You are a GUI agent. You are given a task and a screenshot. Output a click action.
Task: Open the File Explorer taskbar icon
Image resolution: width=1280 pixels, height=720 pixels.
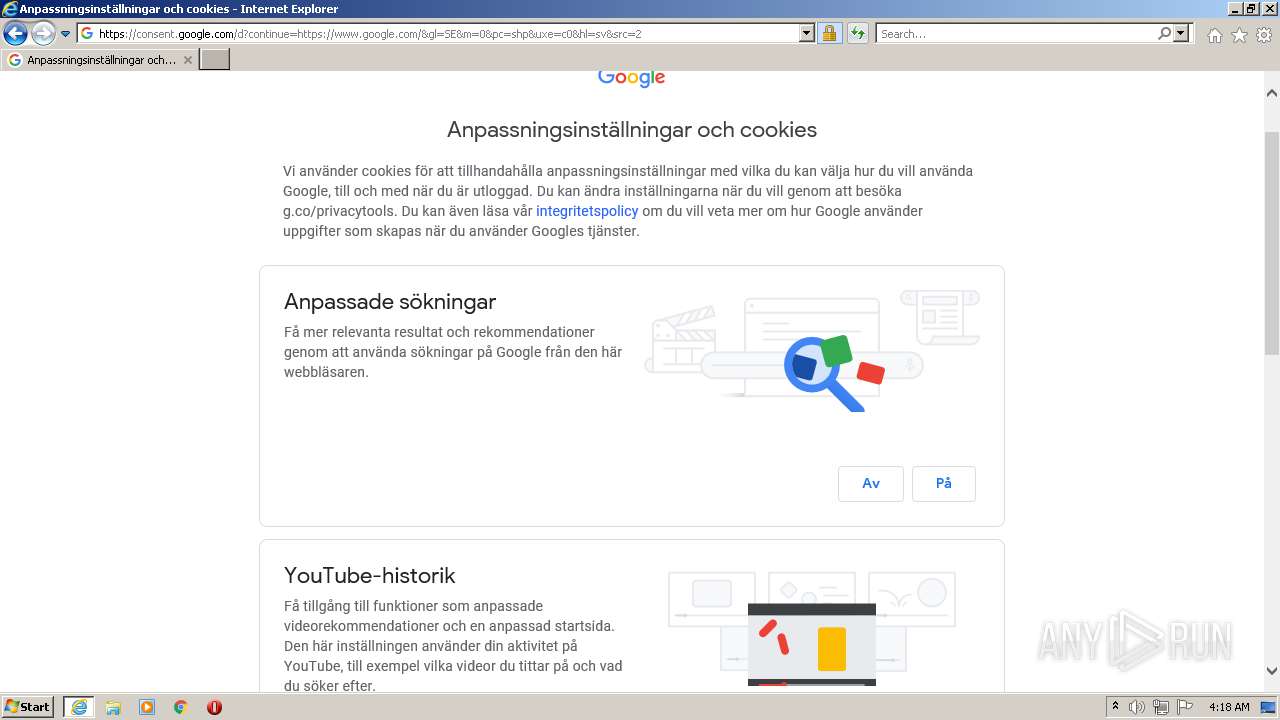113,707
